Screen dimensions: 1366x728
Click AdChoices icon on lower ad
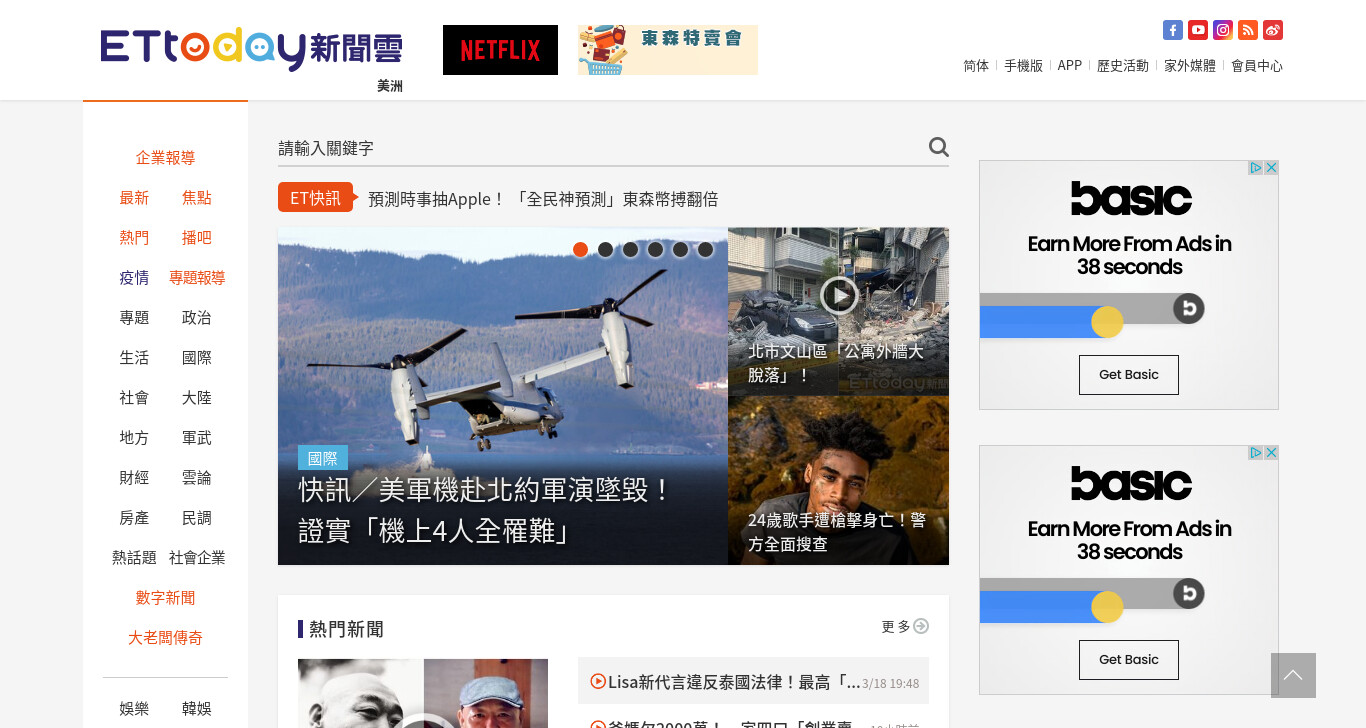[1256, 453]
